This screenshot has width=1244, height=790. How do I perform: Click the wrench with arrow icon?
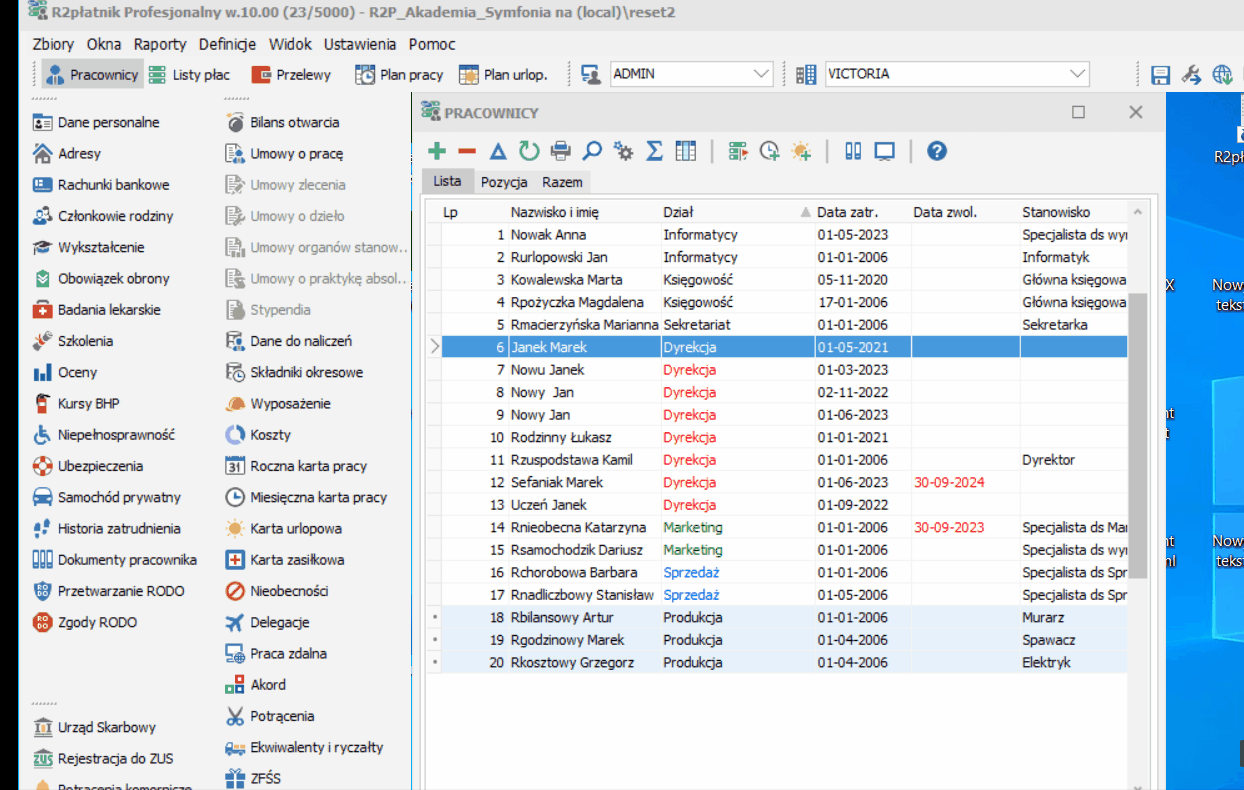pos(1191,75)
